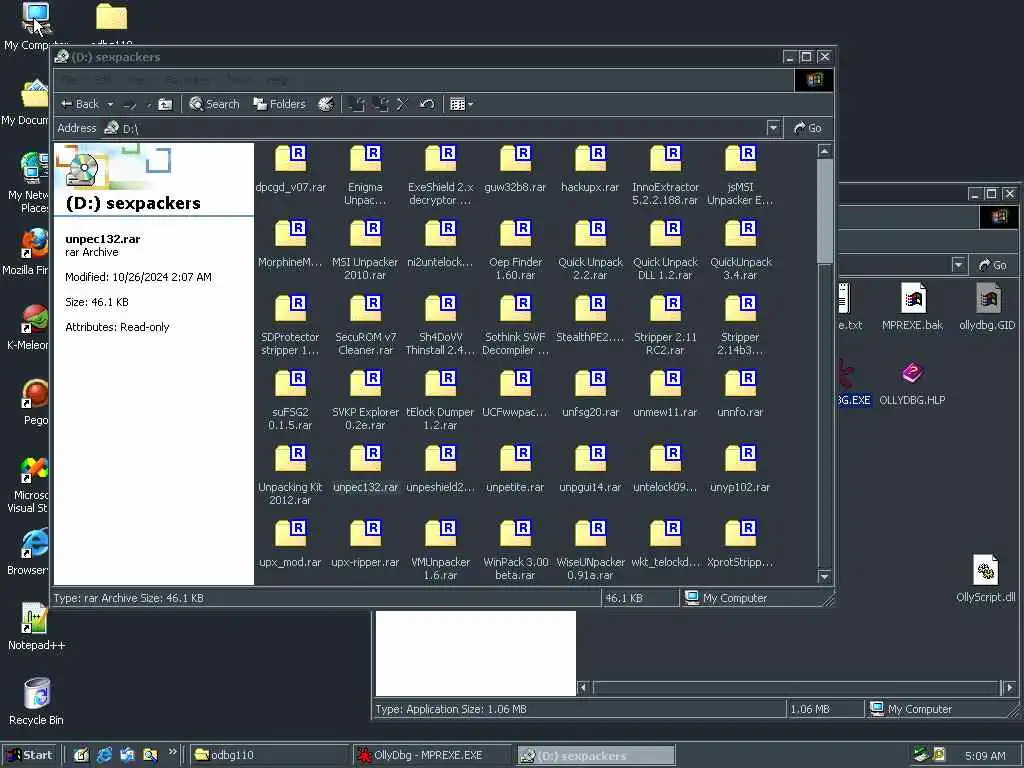Click scroll-up arrow of file list
The width and height of the screenshot is (1024, 768).
(x=824, y=151)
